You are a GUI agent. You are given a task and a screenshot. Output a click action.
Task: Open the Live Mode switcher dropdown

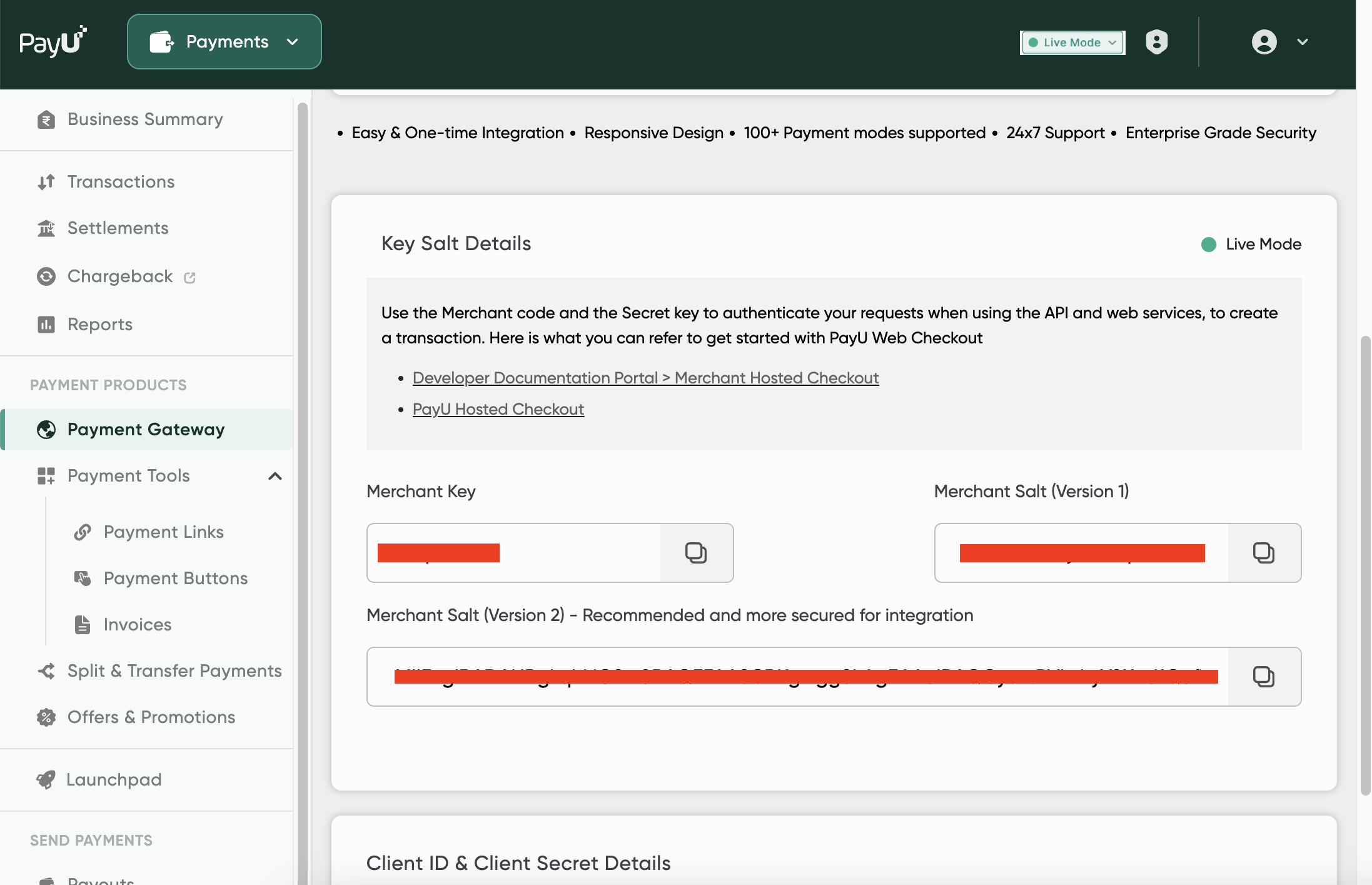point(1072,43)
